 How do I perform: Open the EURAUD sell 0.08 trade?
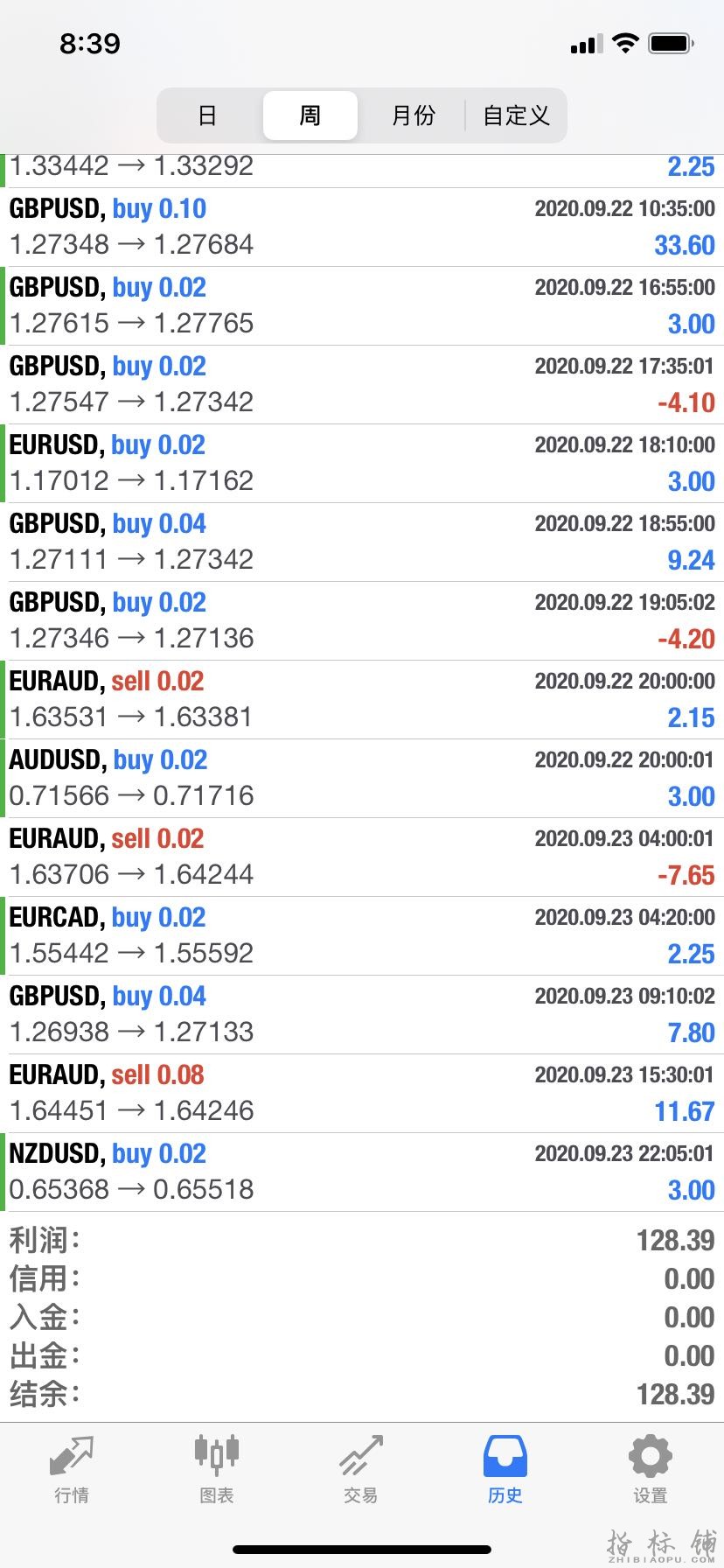click(362, 1094)
